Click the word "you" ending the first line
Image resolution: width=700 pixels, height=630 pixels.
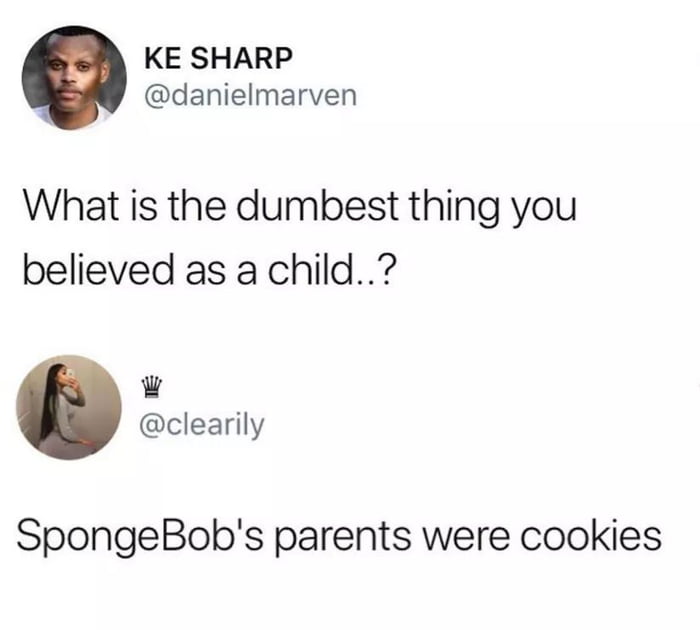[x=544, y=212]
